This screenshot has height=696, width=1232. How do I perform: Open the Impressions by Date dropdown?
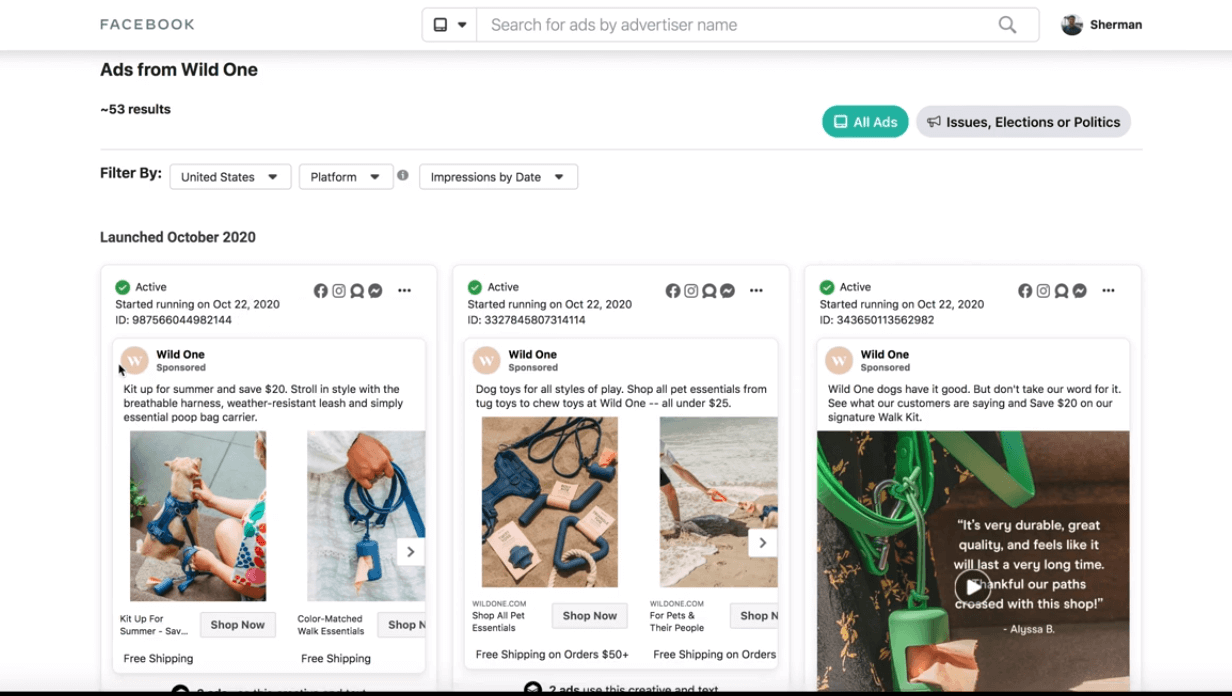pyautogui.click(x=498, y=177)
